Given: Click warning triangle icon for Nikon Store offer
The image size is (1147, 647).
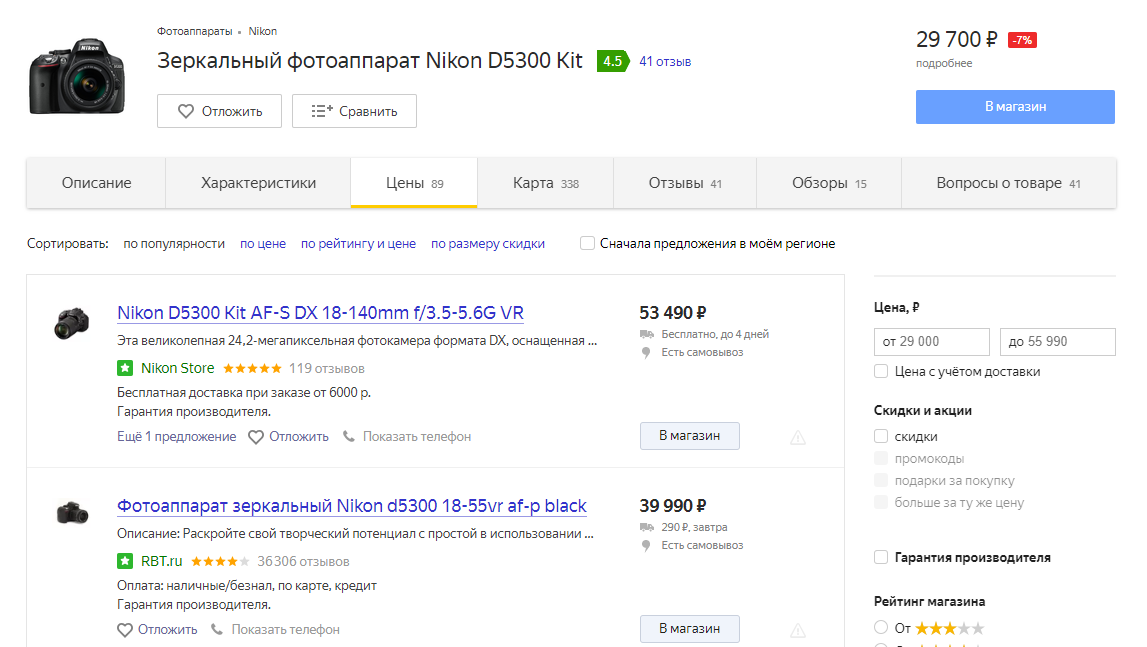Looking at the screenshot, I should click(x=798, y=437).
